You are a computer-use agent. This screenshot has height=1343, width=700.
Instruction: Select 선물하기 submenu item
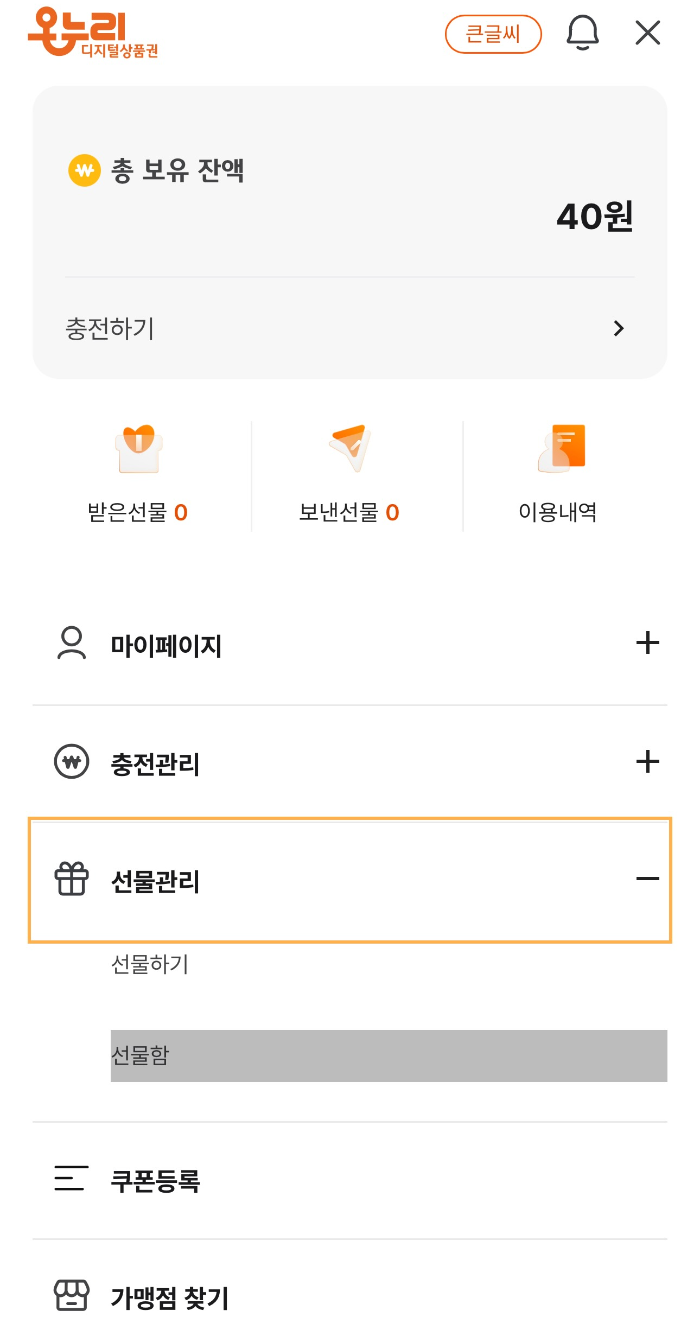150,965
